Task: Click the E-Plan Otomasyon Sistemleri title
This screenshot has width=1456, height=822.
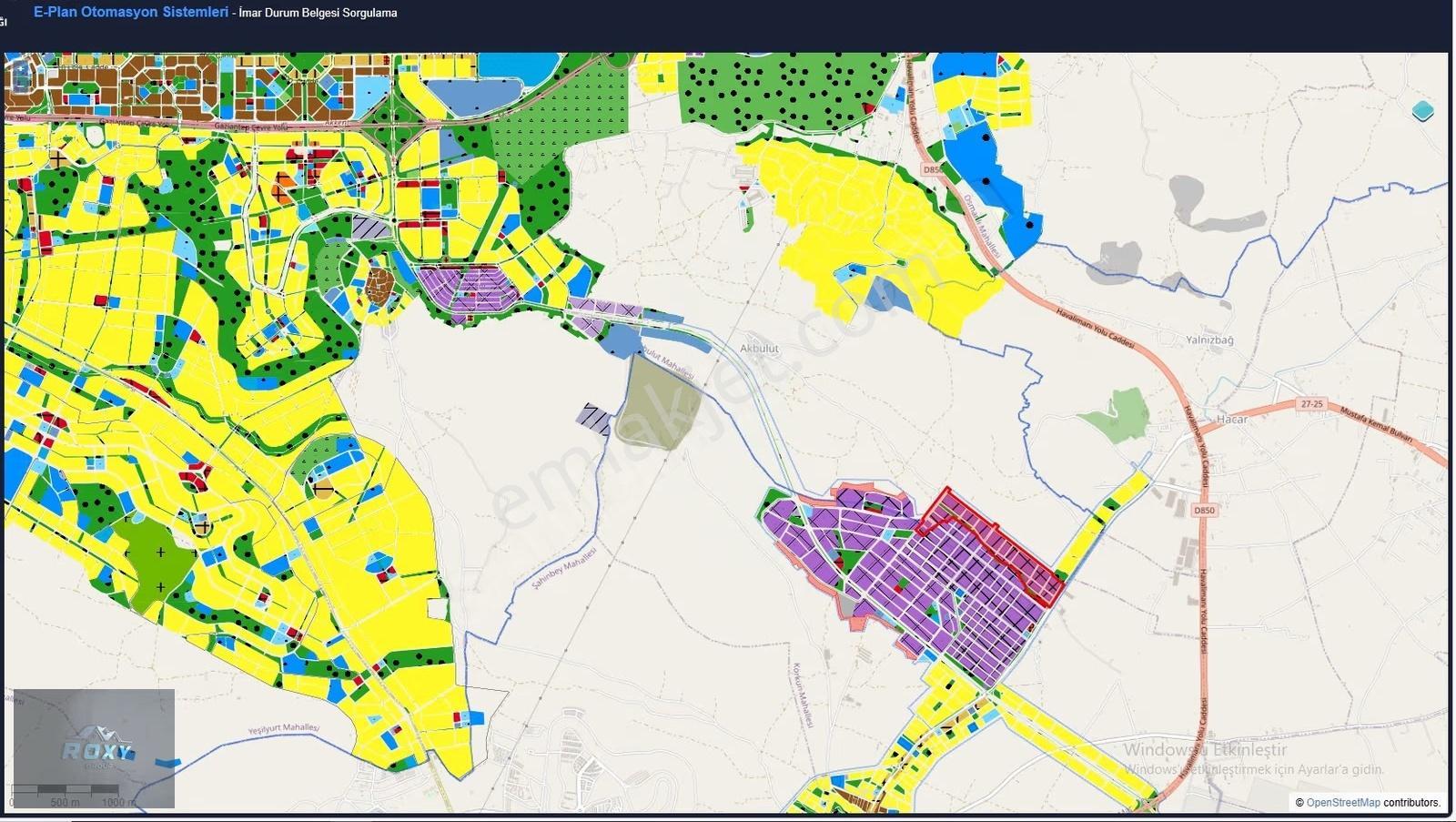Action: coord(131,12)
